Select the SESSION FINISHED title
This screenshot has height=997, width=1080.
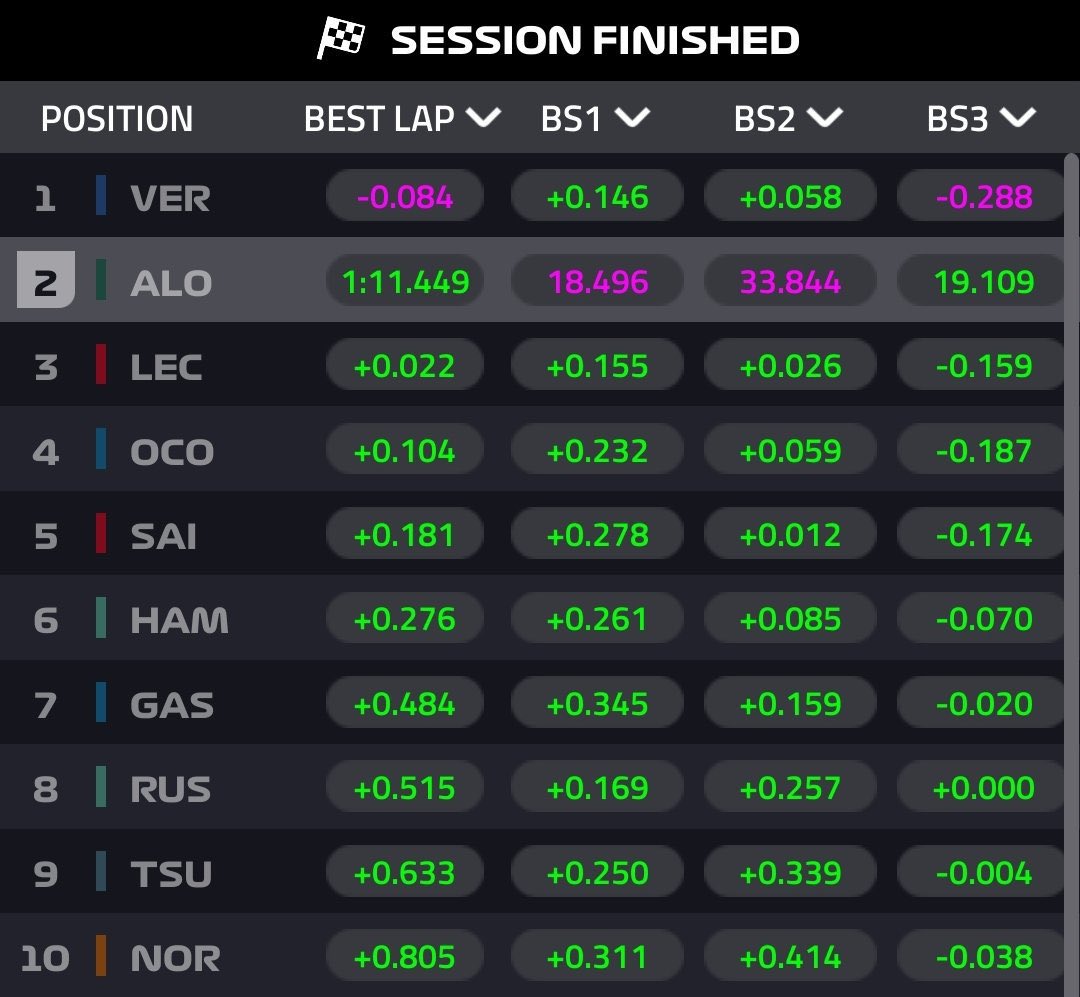tap(594, 40)
